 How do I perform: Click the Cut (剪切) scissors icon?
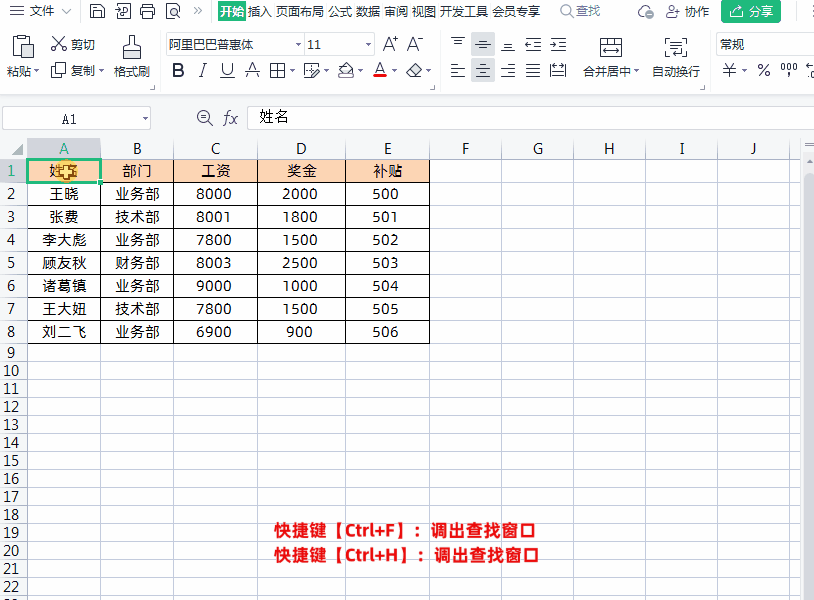coord(58,44)
